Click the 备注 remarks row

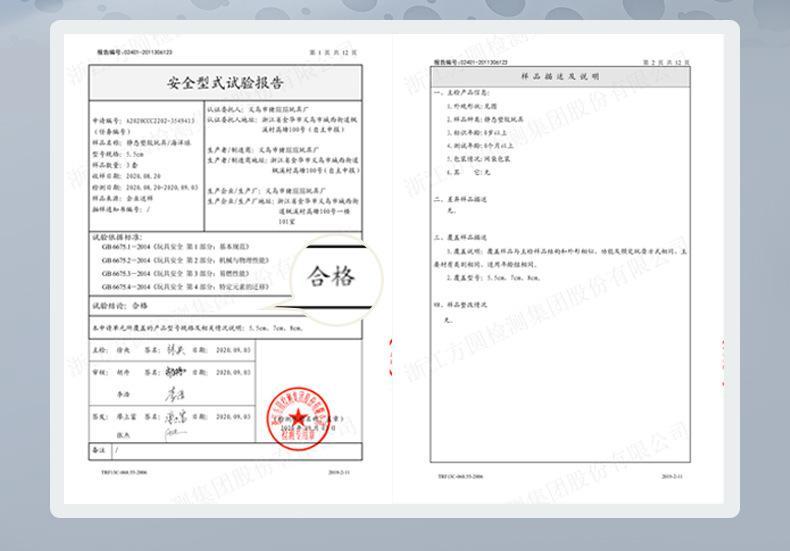click(x=225, y=451)
